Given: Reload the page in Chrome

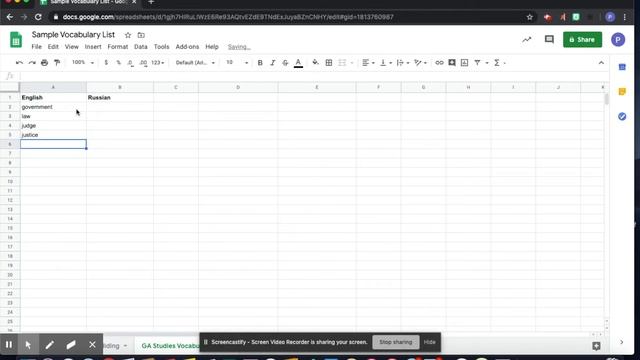Looking at the screenshot, I should tap(38, 17).
